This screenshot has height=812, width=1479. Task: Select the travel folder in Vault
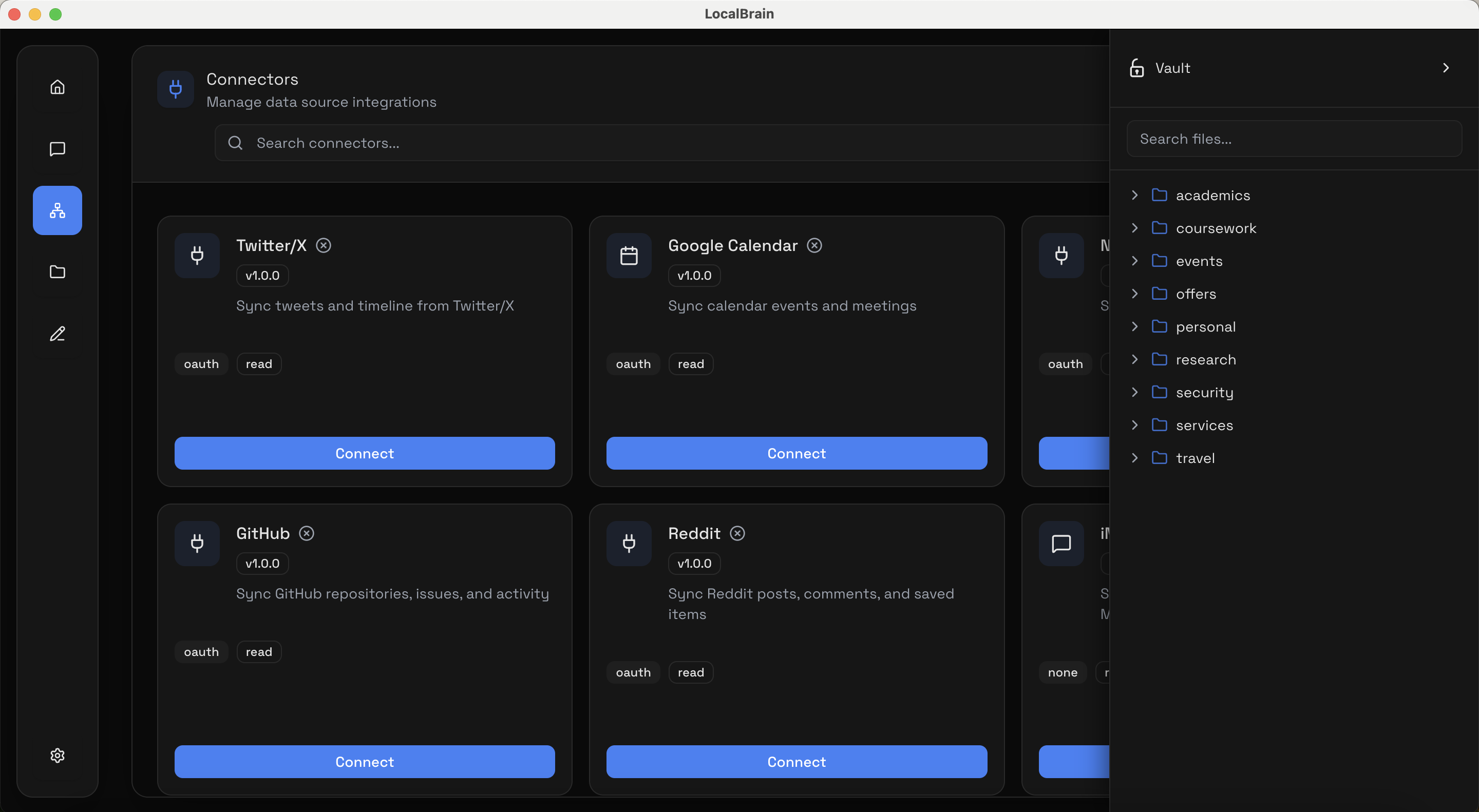point(1195,458)
